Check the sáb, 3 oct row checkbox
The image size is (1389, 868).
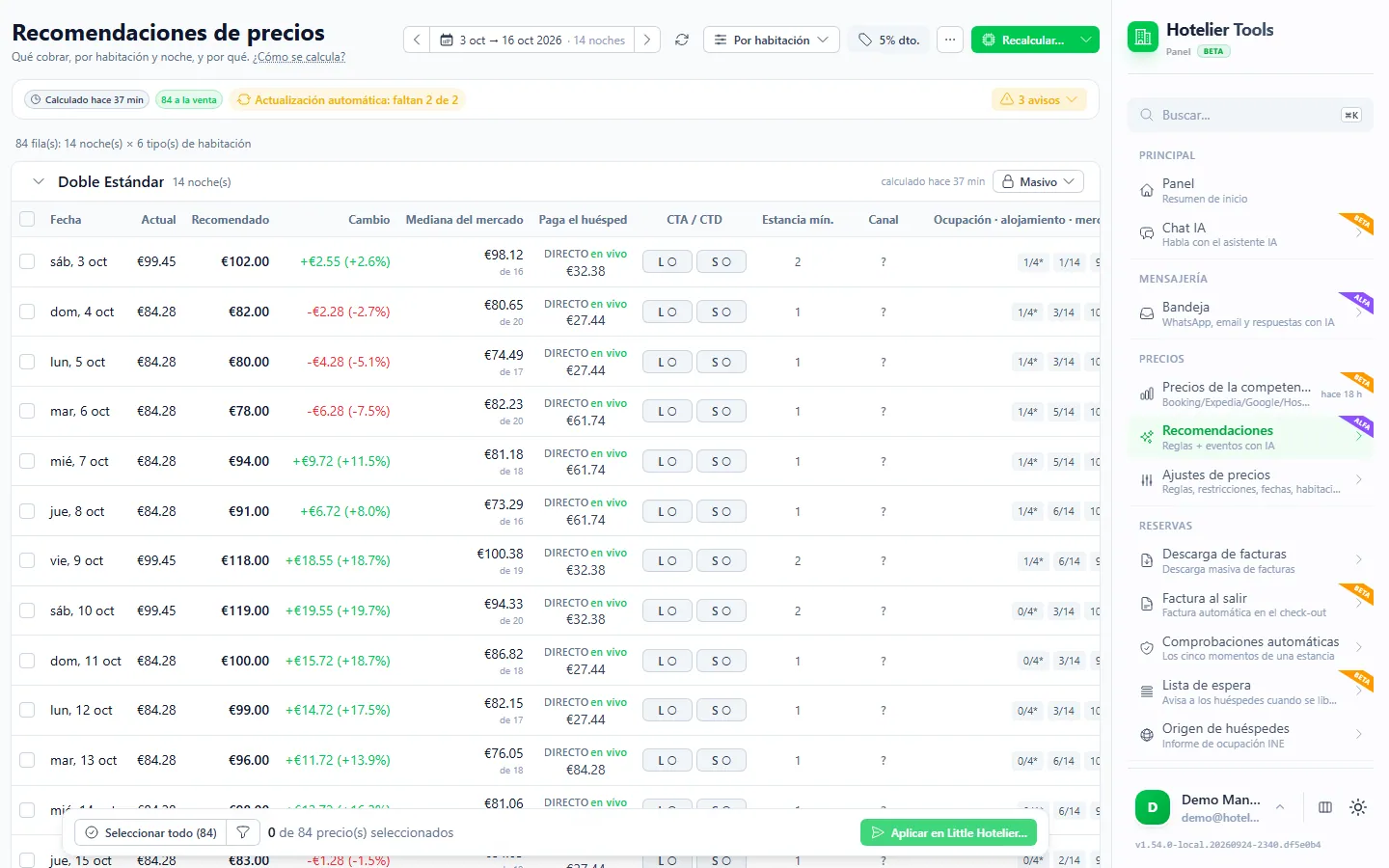click(x=27, y=261)
